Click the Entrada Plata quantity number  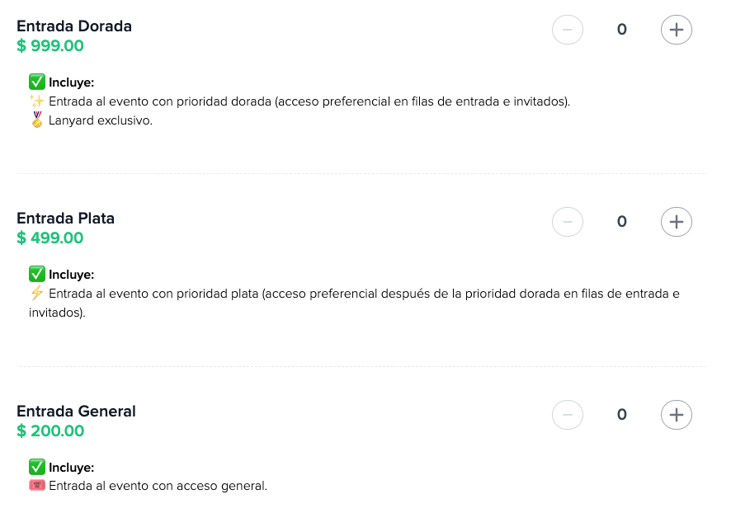tap(622, 221)
